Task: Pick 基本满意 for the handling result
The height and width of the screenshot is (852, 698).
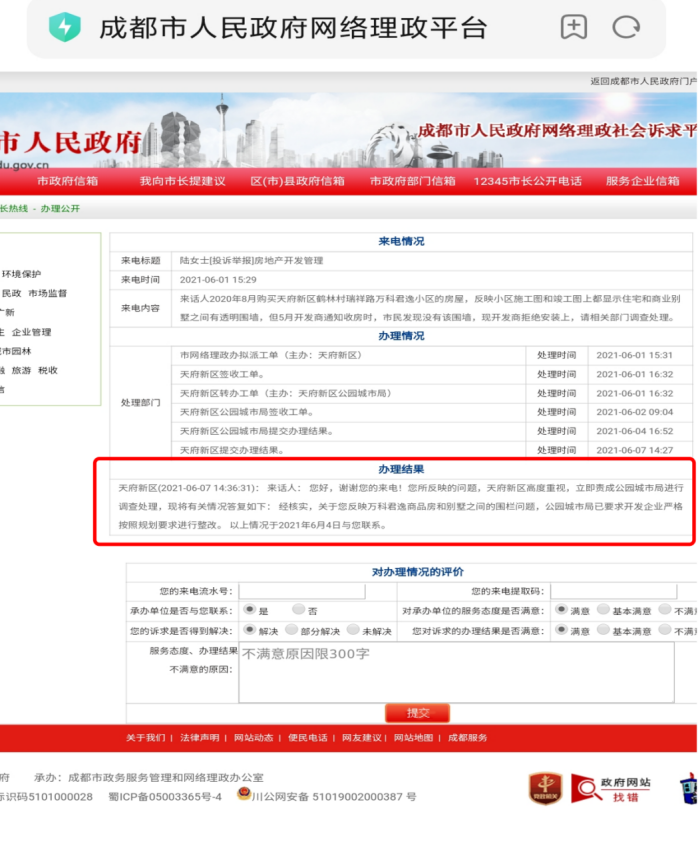Action: point(603,631)
